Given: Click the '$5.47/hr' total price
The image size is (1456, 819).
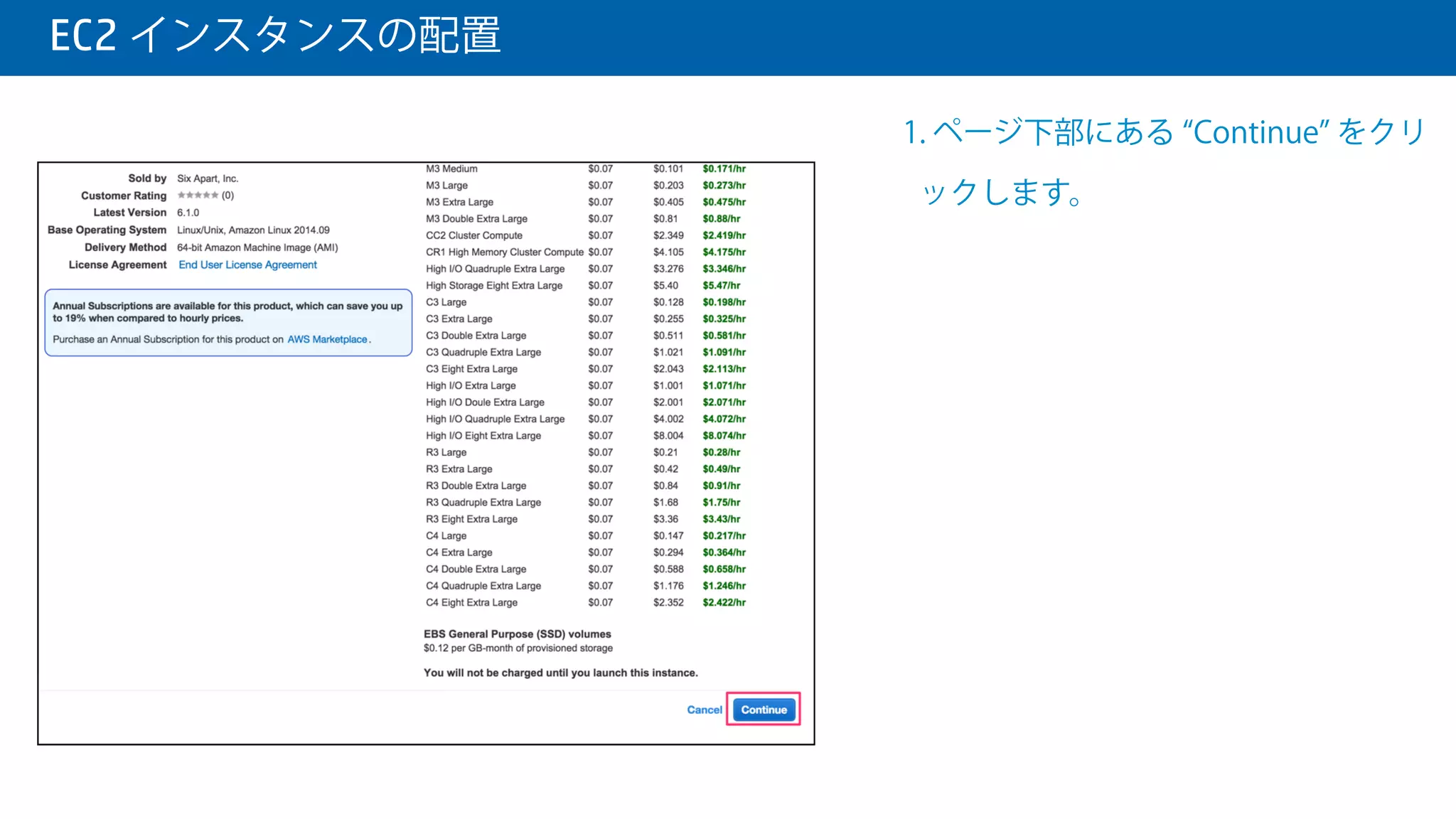Looking at the screenshot, I should (721, 286).
